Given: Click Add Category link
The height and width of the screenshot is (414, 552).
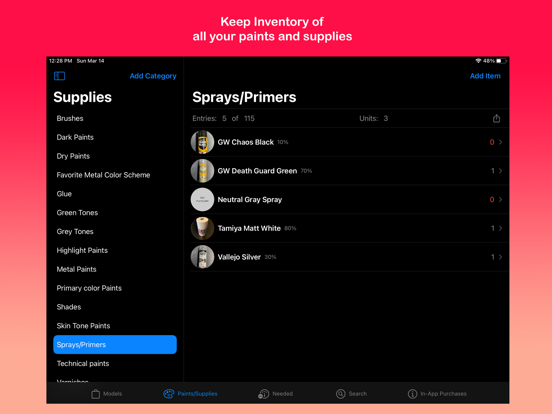Looking at the screenshot, I should (x=153, y=76).
